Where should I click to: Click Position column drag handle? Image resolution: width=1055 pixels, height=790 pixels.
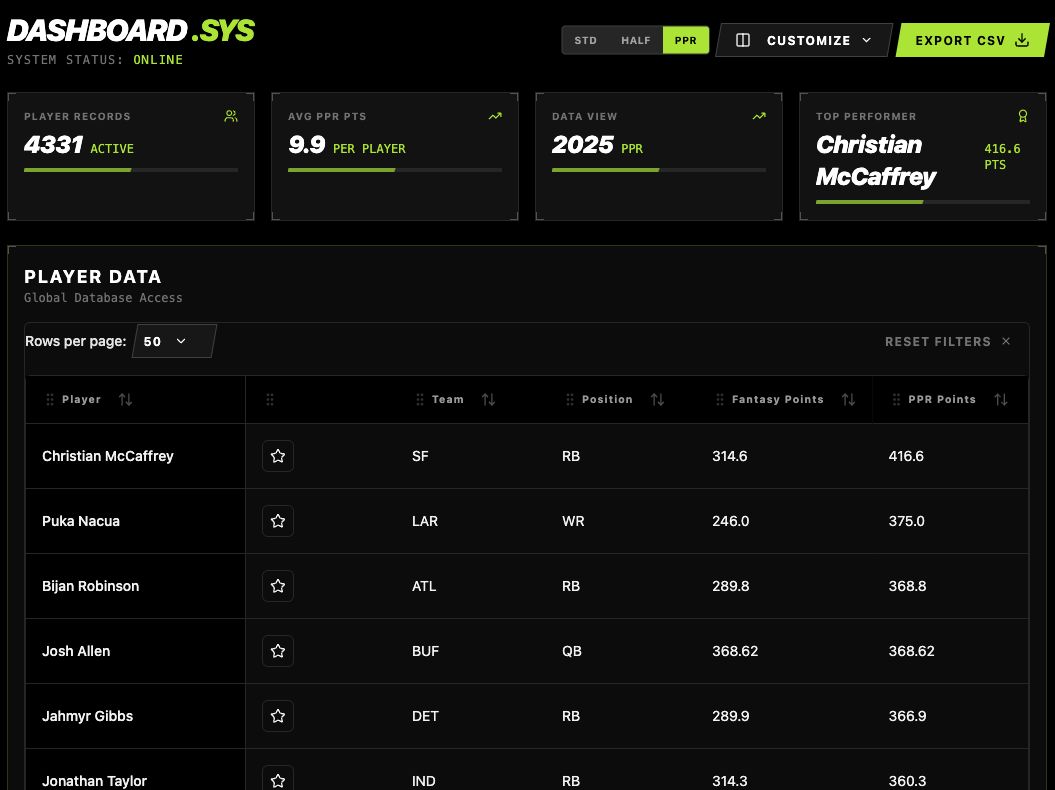[570, 400]
